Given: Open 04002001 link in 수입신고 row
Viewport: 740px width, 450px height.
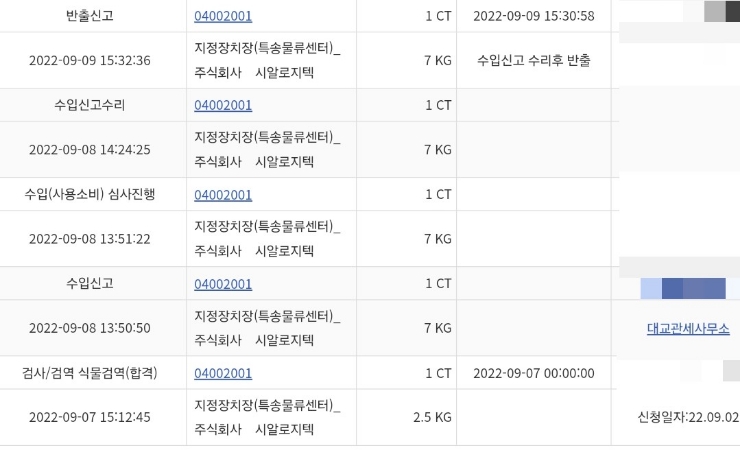Looking at the screenshot, I should pyautogui.click(x=223, y=283).
